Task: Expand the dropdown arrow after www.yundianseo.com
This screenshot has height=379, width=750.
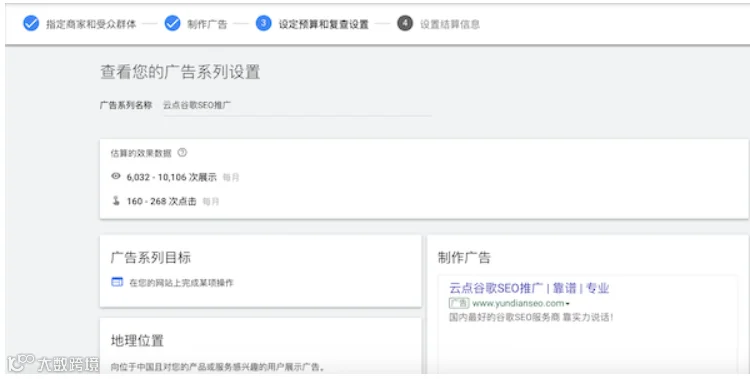Action: 568,304
